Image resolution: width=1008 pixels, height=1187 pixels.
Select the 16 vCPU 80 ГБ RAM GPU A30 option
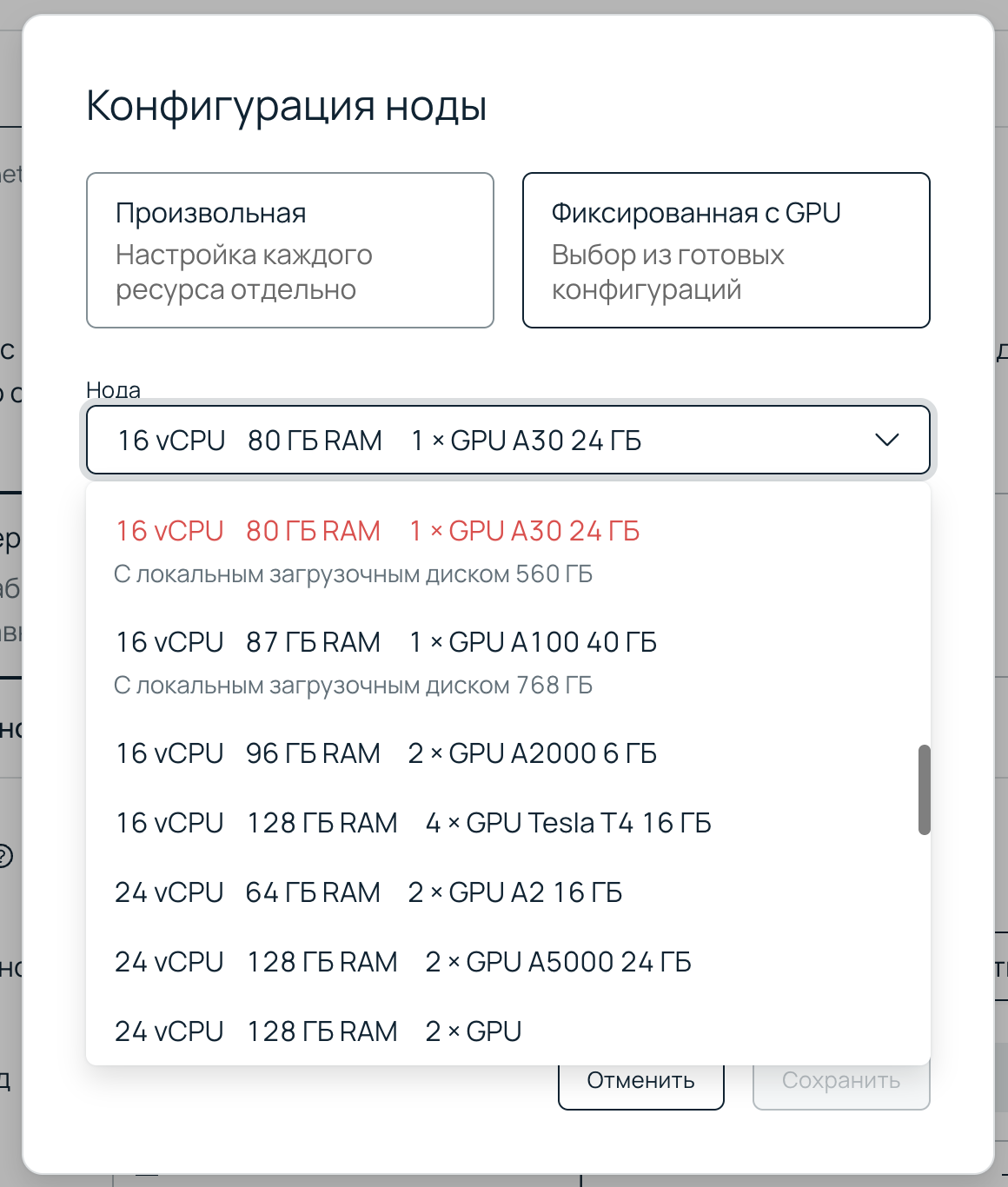pos(378,531)
